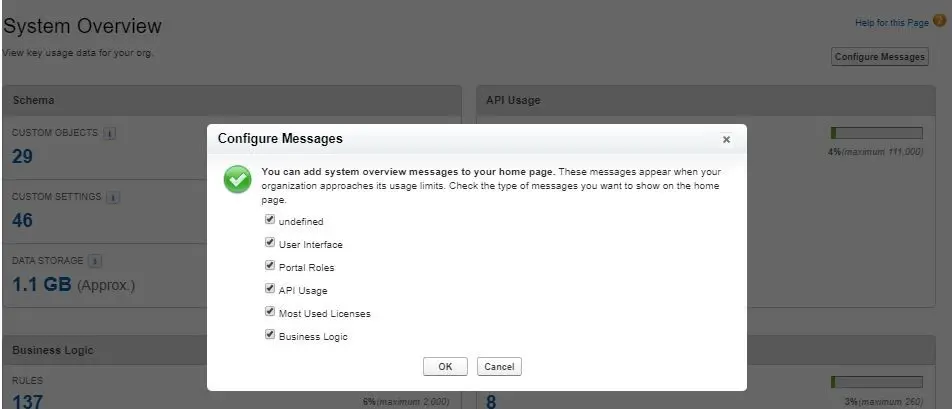Screen dimensions: 952x409
Task: Click the API Usage 4% progress bar
Action: coord(877,133)
